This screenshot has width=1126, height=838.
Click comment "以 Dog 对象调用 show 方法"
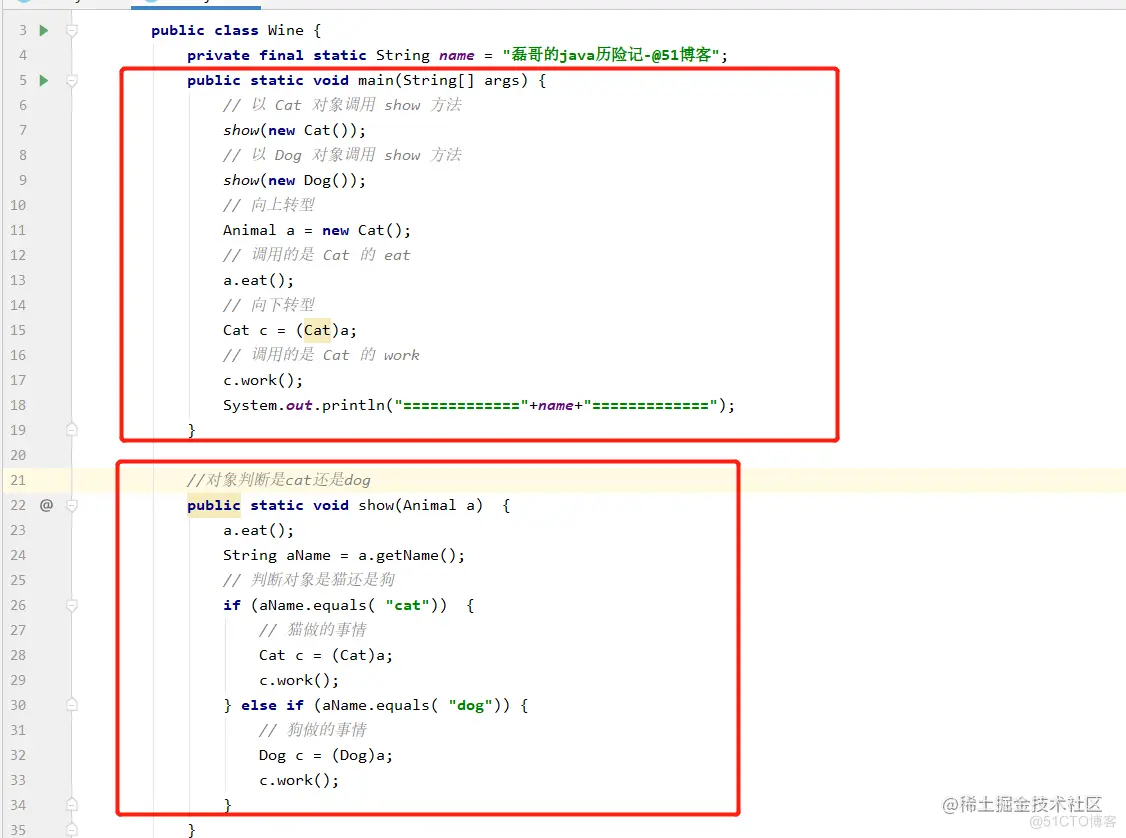pyautogui.click(x=342, y=155)
